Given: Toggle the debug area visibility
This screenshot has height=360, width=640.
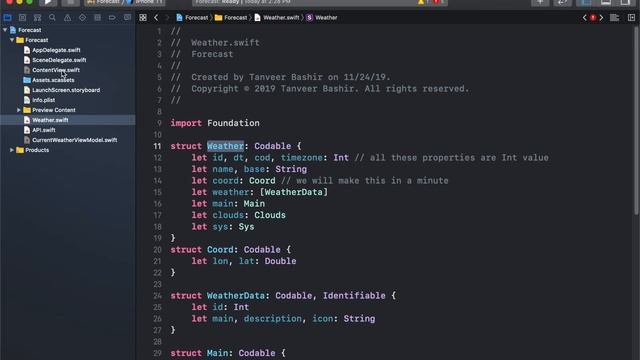Looking at the screenshot, I should (606, 2).
